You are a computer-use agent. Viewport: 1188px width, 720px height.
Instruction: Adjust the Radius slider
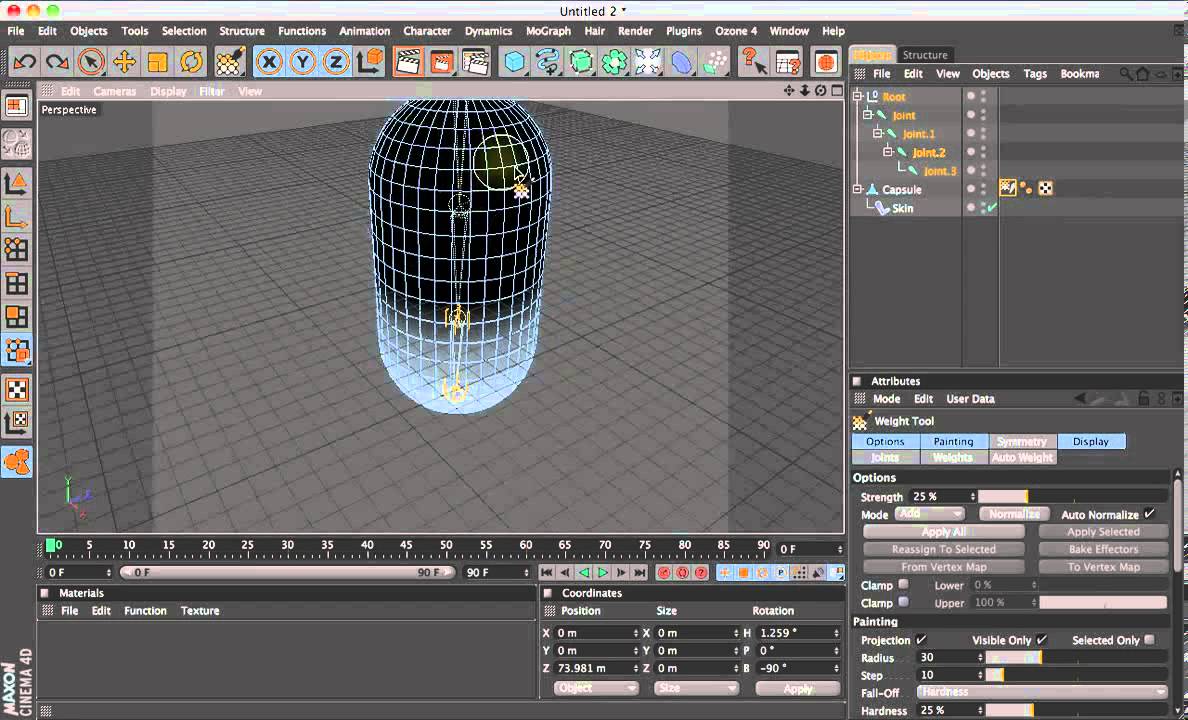tap(1077, 658)
